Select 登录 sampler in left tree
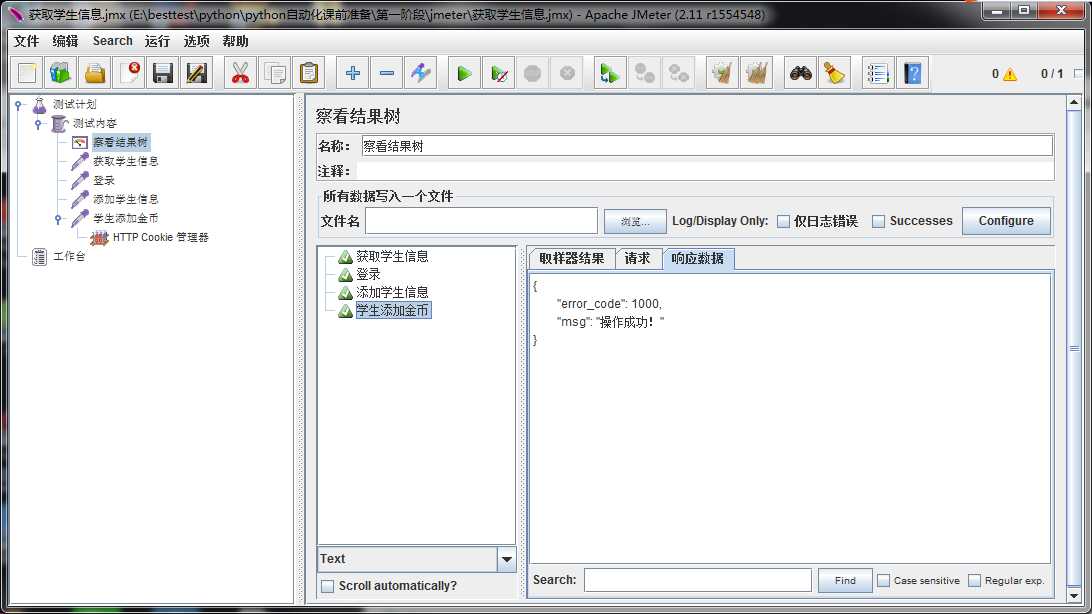The height and width of the screenshot is (614, 1092). coord(104,180)
